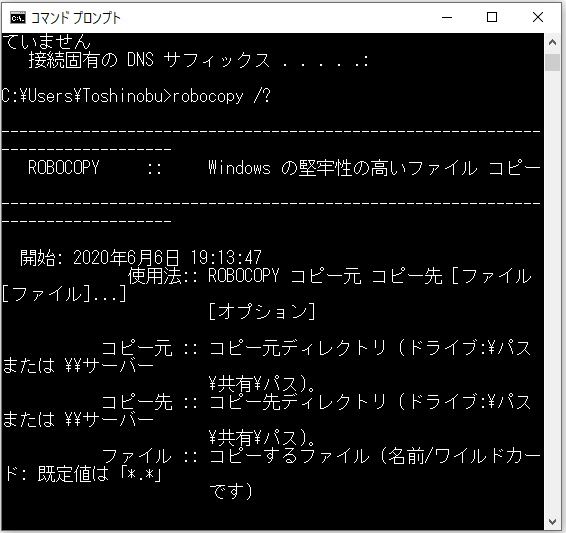Click the 'C:¥Users¥Toshinobu>' prompt path
Viewport: 566px width, 533px height.
[x=87, y=96]
